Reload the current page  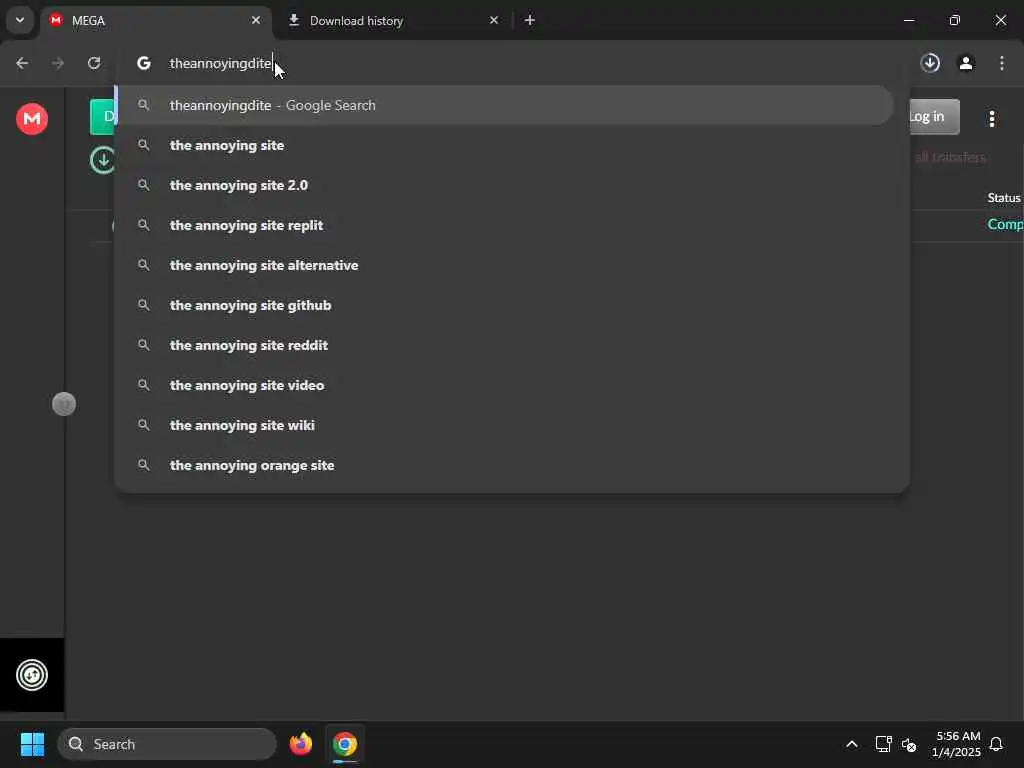pyautogui.click(x=94, y=63)
